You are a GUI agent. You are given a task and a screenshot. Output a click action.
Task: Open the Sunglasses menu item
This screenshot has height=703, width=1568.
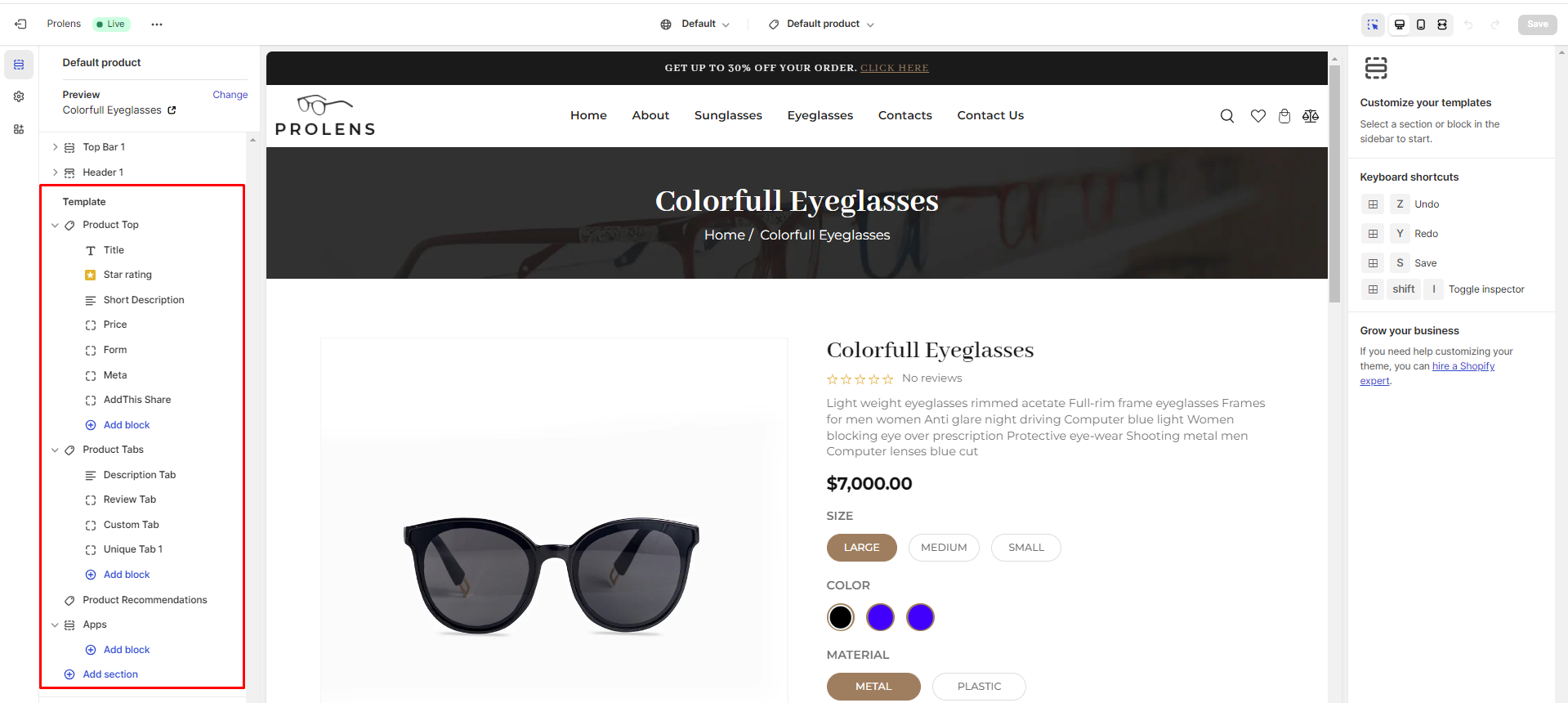[x=728, y=115]
